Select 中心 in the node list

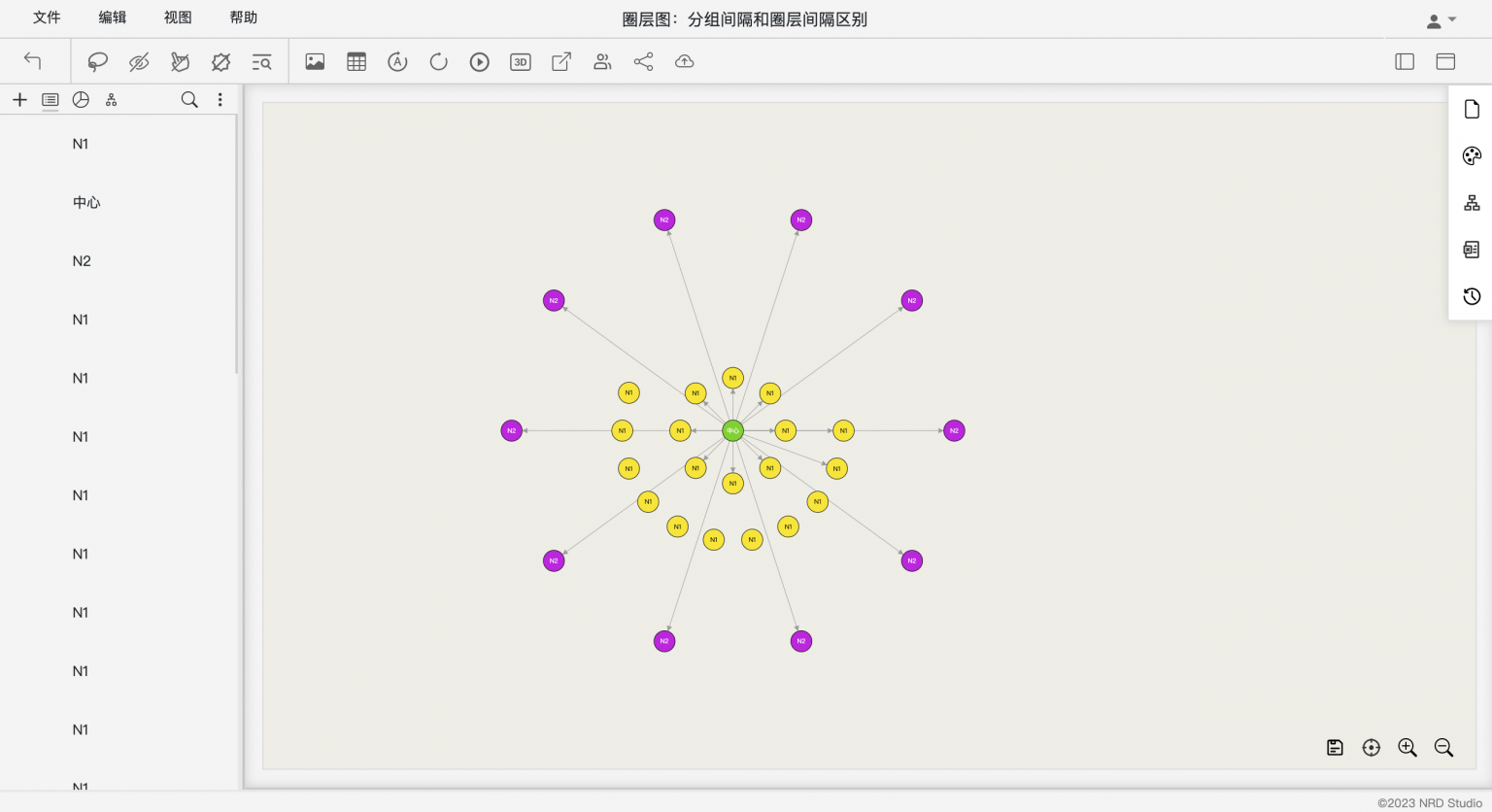tap(86, 202)
